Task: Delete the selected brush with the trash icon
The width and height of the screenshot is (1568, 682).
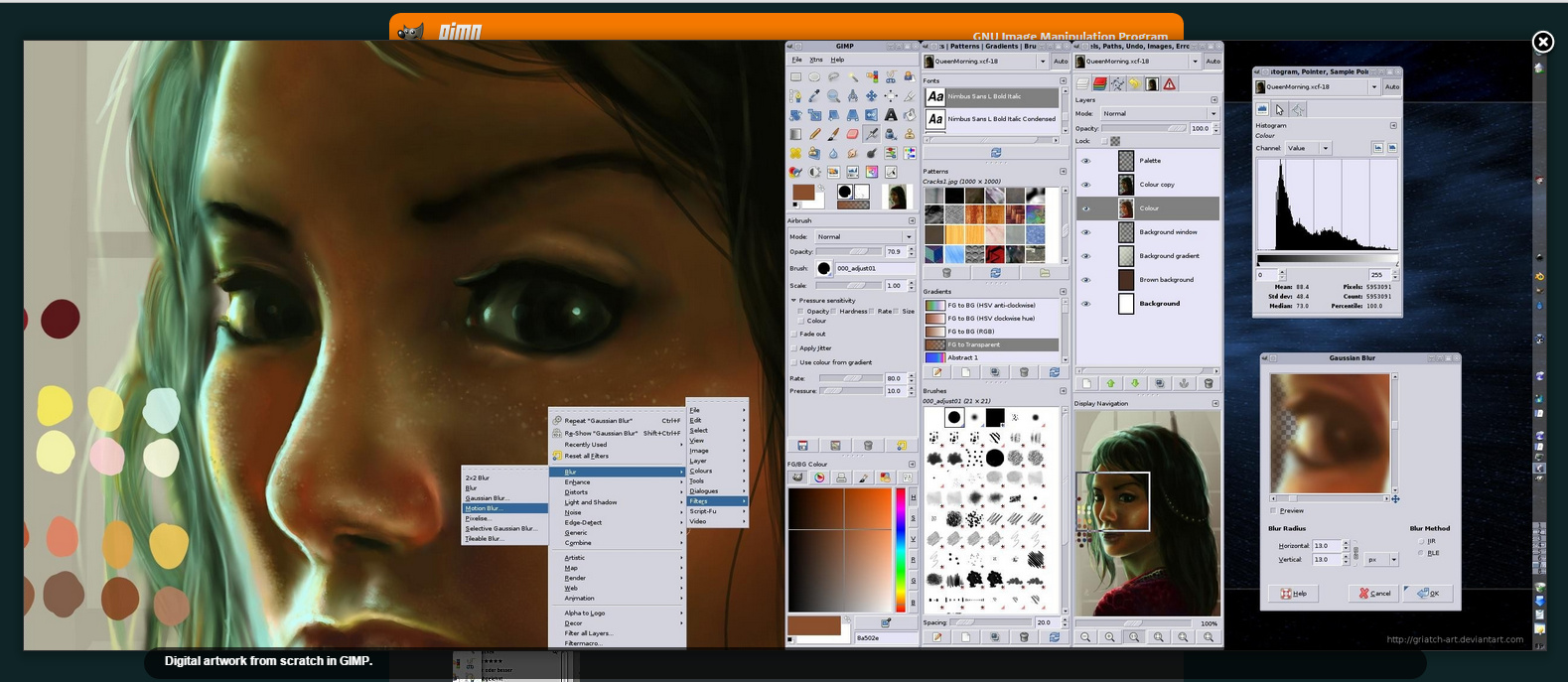Action: 1024,637
